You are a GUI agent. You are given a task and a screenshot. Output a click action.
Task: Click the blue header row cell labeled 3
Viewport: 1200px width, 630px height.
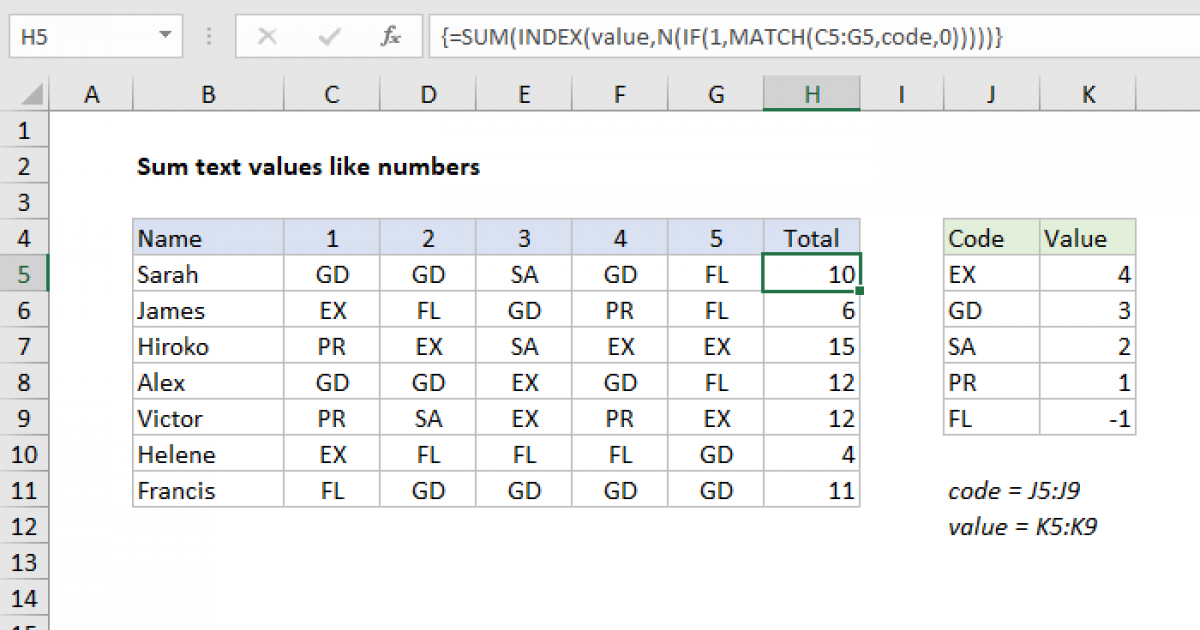pos(524,238)
